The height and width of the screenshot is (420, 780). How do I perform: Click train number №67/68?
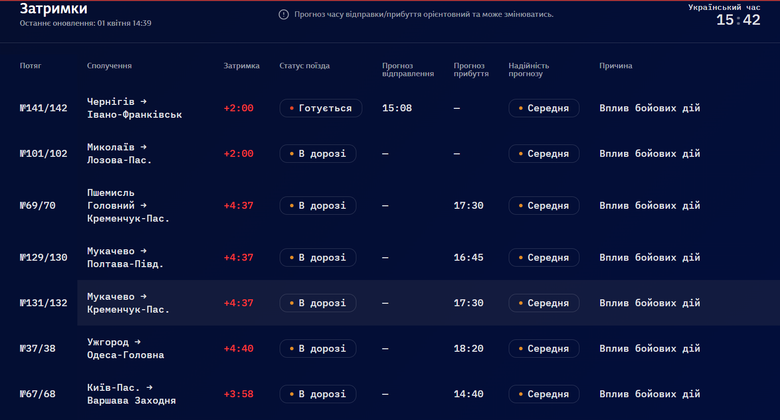click(x=38, y=394)
